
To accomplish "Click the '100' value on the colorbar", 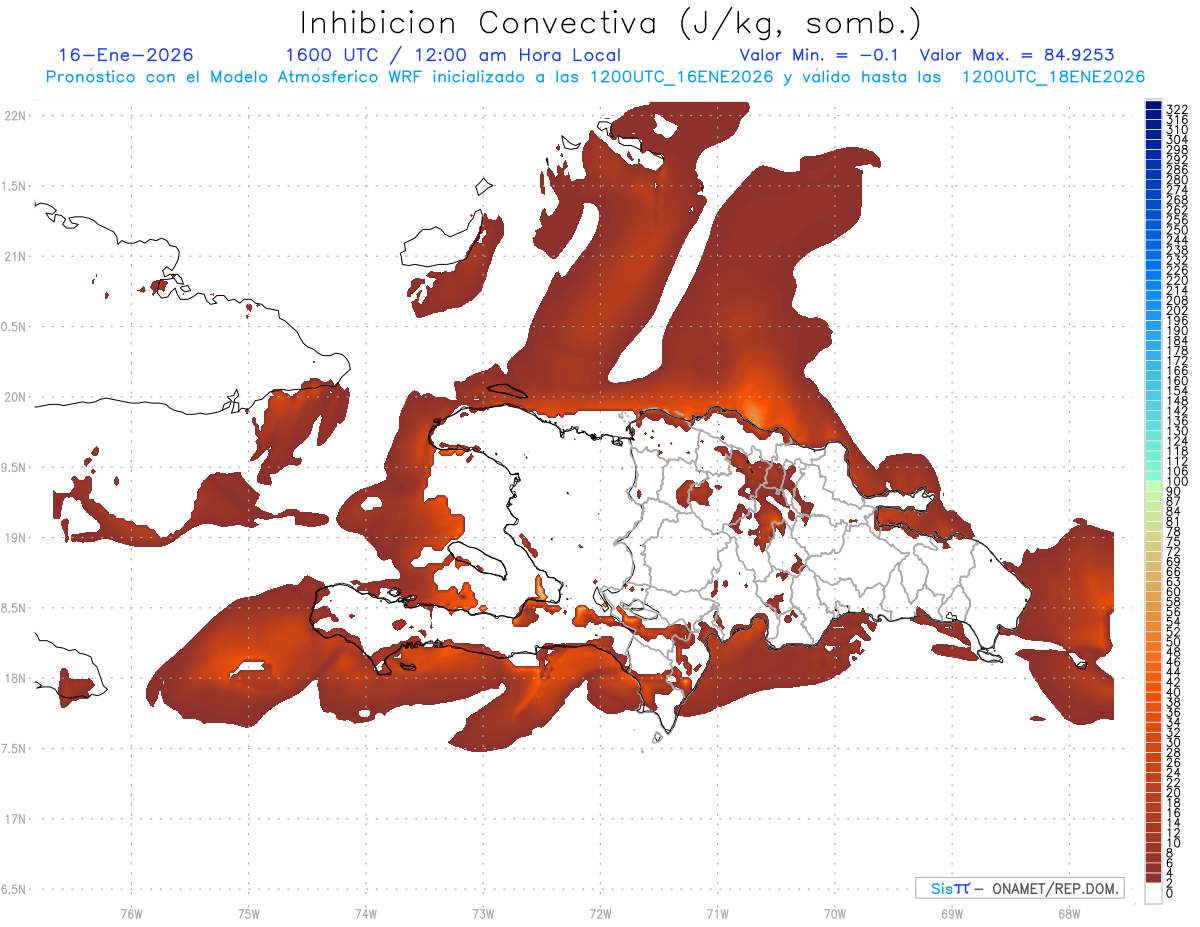I will tap(1177, 483).
